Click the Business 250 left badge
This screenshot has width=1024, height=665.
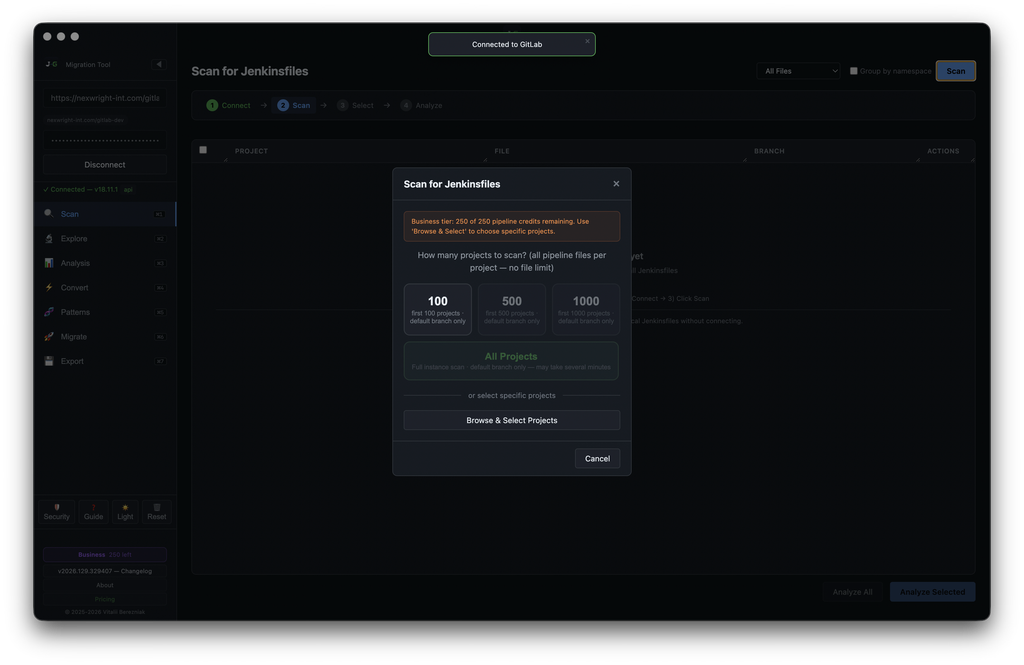(x=104, y=555)
